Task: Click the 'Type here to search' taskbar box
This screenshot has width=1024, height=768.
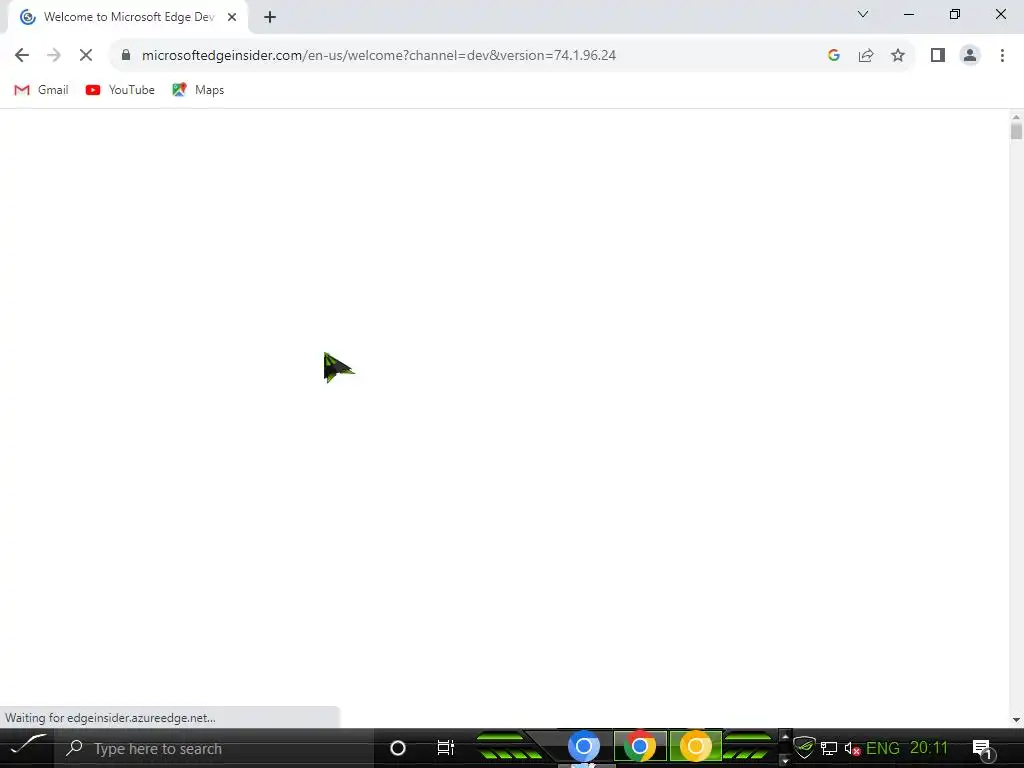Action: click(x=216, y=748)
